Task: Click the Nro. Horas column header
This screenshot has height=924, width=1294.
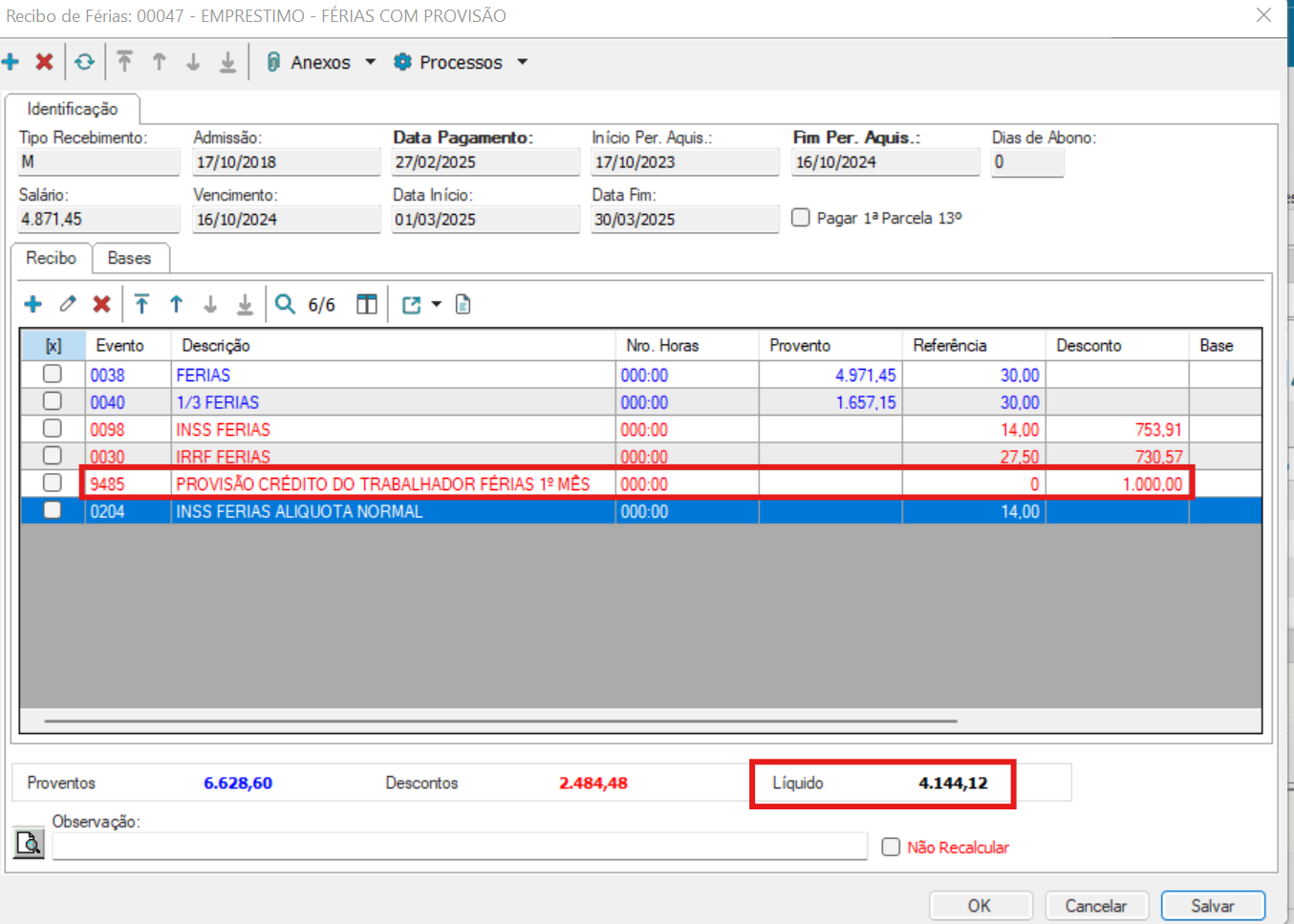Action: click(687, 346)
